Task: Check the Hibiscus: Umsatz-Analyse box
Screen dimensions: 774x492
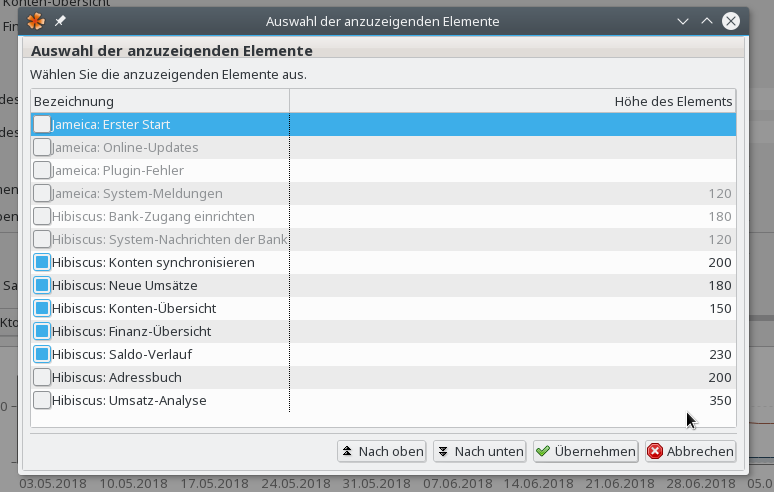Action: point(42,400)
